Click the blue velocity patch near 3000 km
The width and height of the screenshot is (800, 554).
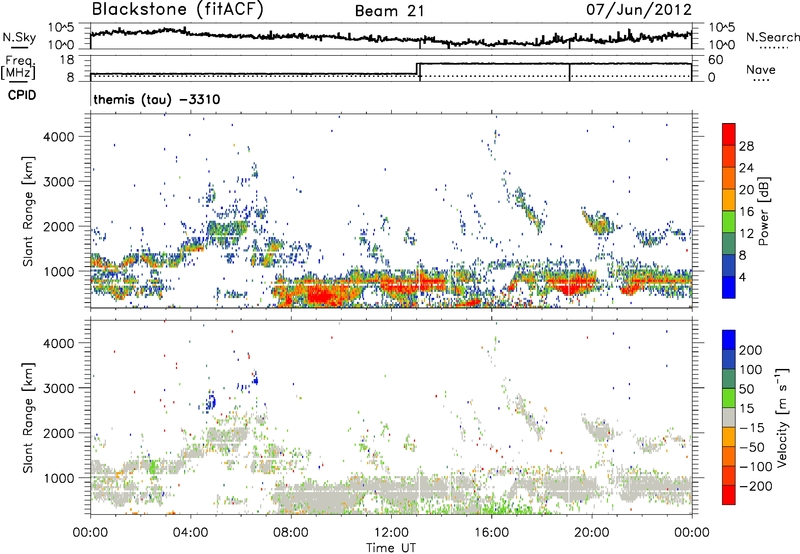coord(211,401)
